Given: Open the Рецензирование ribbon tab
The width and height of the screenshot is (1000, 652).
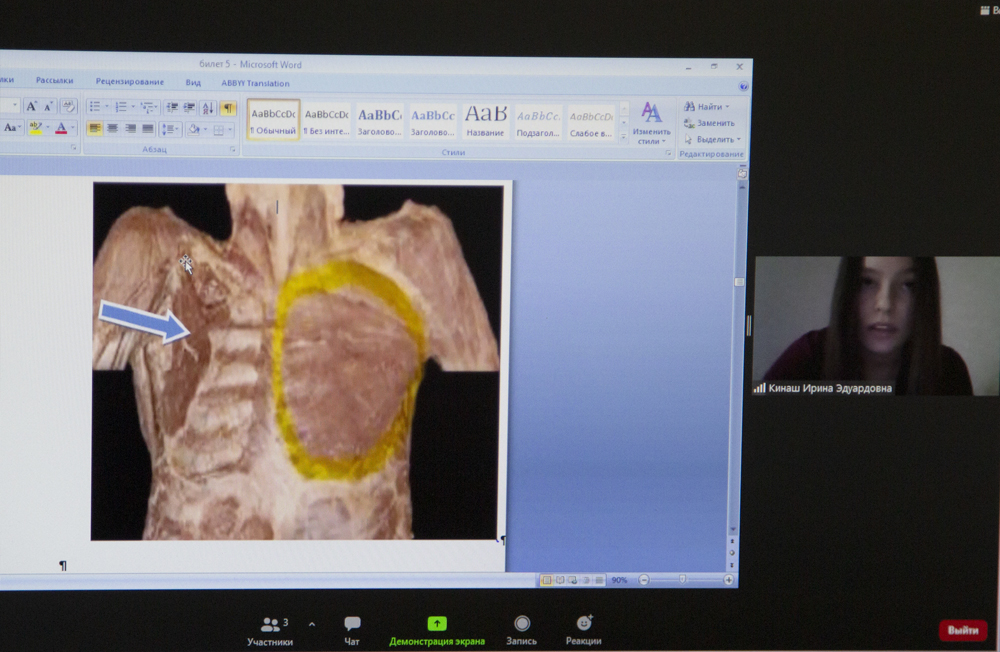Looking at the screenshot, I should 130,82.
